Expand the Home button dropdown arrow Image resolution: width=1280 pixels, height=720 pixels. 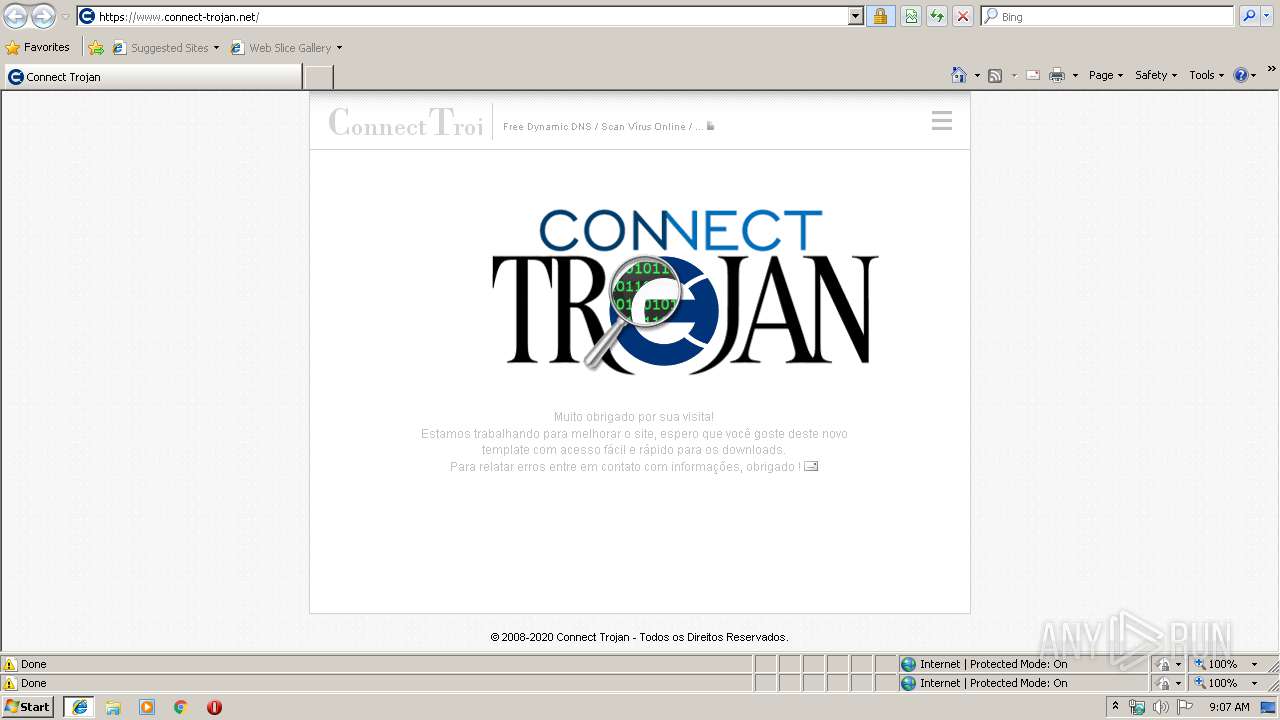977,75
